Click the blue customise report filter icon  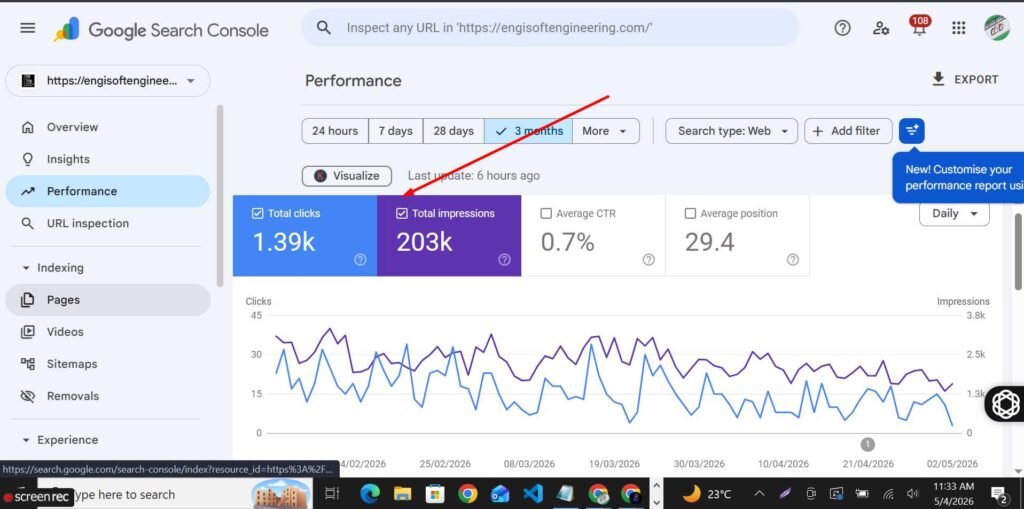912,131
